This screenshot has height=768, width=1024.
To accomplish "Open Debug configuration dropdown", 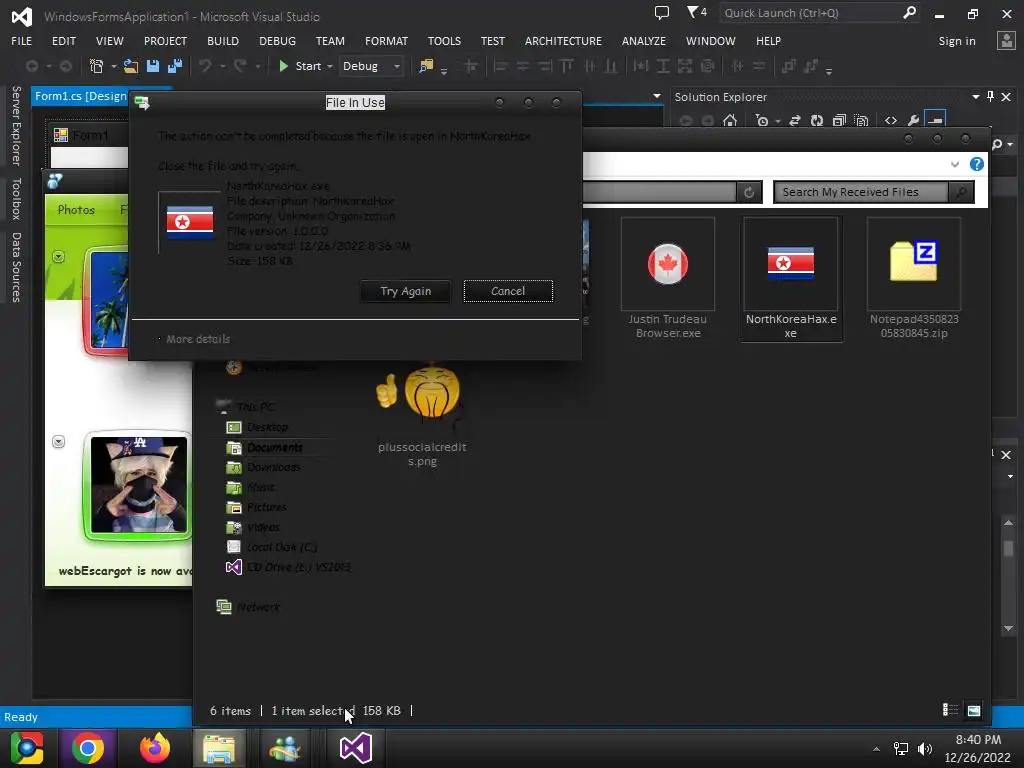I will [x=396, y=67].
